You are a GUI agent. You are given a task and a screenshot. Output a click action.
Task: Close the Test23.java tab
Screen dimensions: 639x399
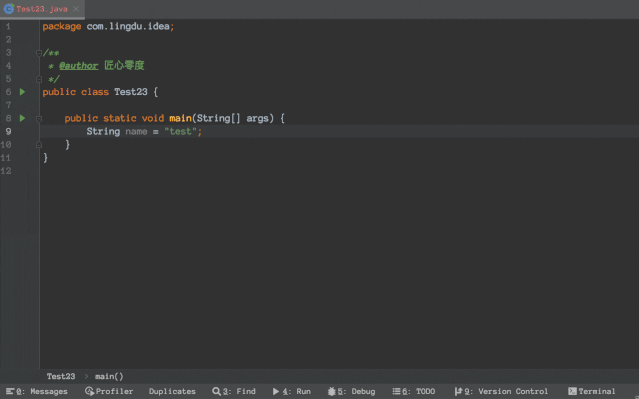76,9
